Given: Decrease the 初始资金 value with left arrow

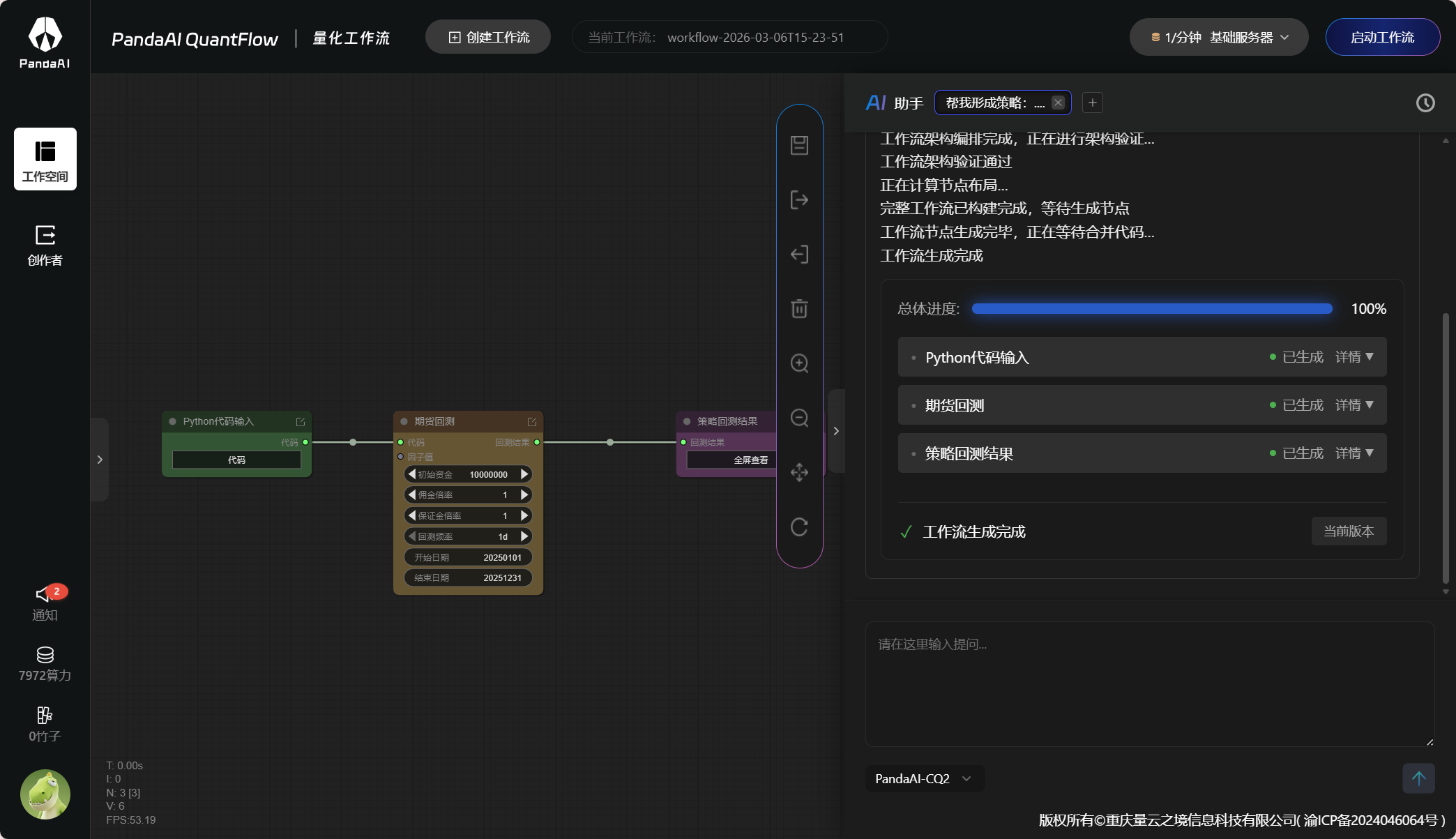Looking at the screenshot, I should tap(411, 474).
